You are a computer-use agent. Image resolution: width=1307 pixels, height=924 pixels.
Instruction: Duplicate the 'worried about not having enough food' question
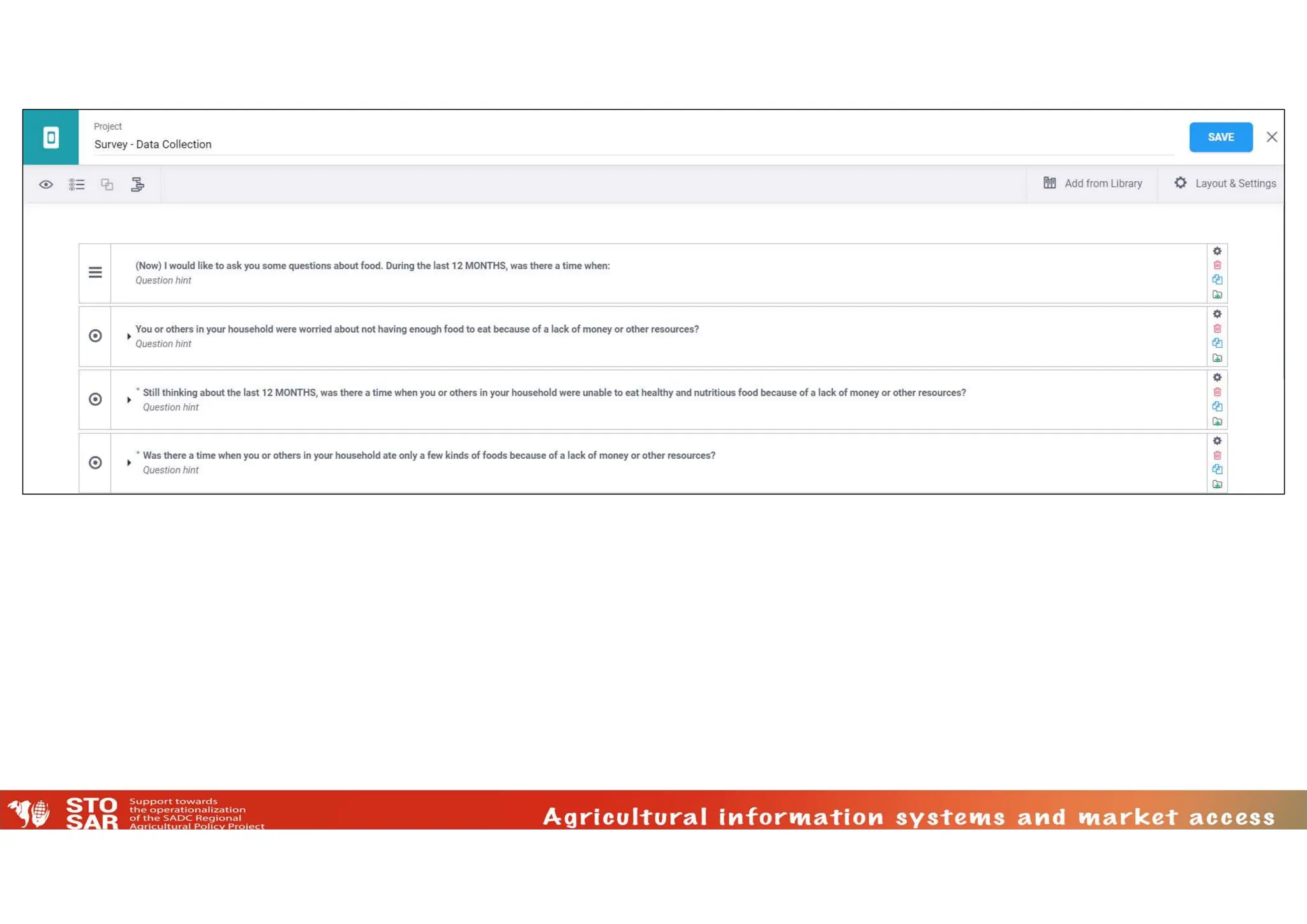pos(1217,343)
